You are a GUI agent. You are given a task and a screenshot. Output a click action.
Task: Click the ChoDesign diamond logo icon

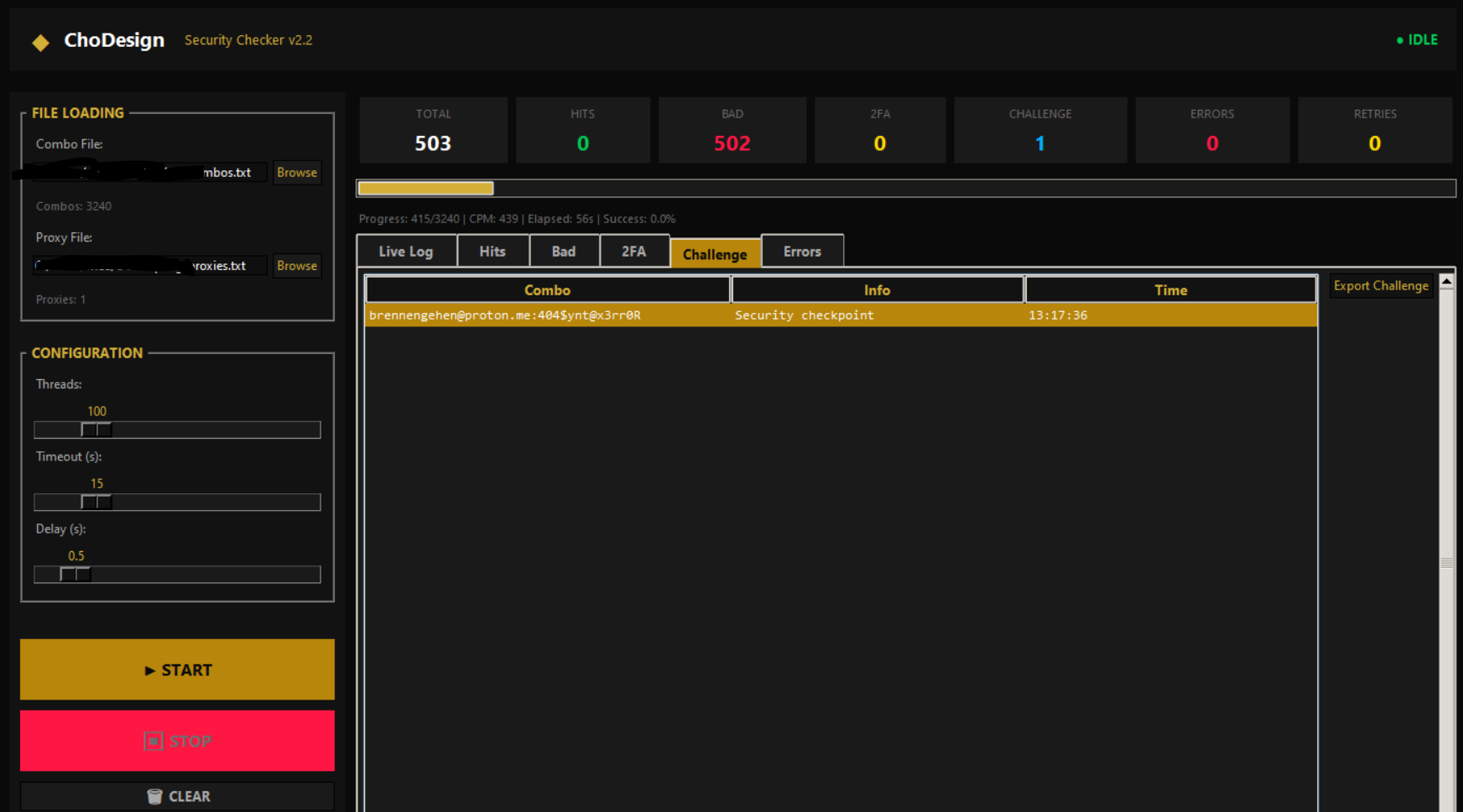pyautogui.click(x=40, y=42)
